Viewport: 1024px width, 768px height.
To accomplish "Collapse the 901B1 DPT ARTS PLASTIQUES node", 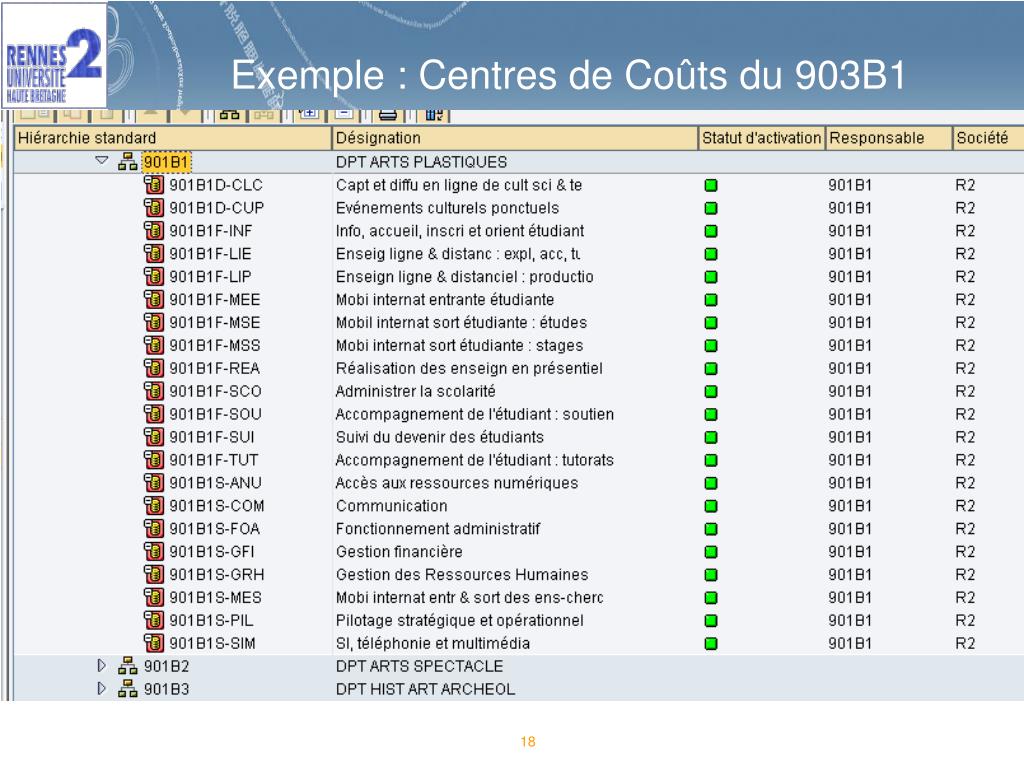I will 102,160.
